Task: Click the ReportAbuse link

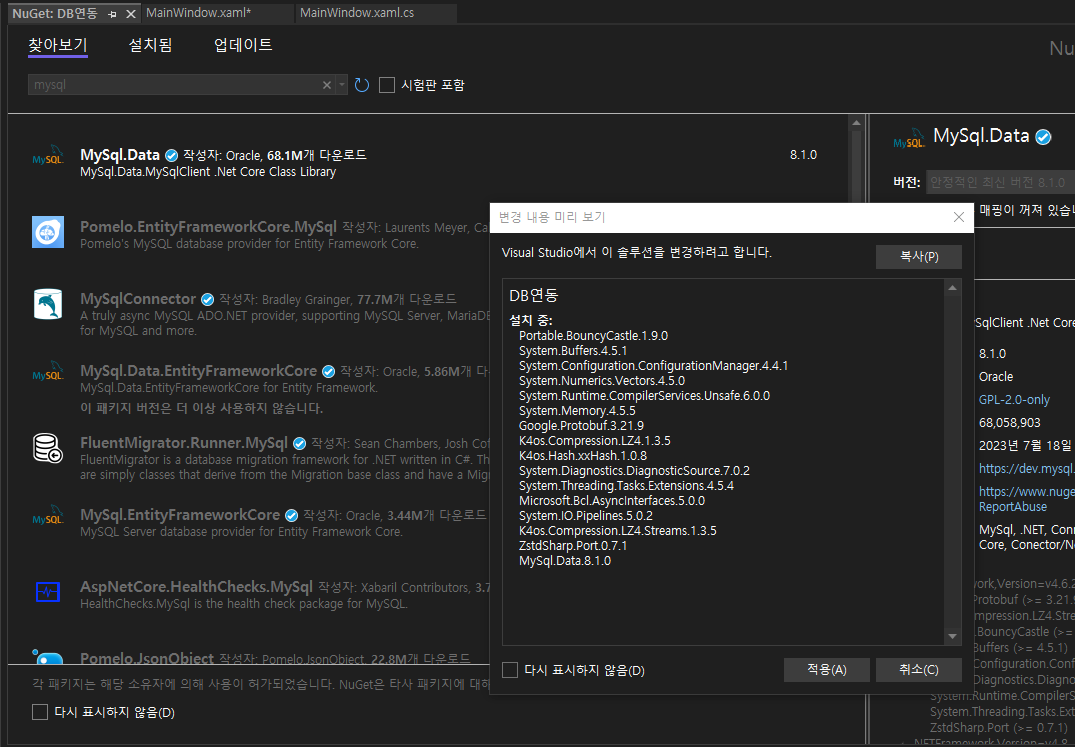Action: [1013, 507]
